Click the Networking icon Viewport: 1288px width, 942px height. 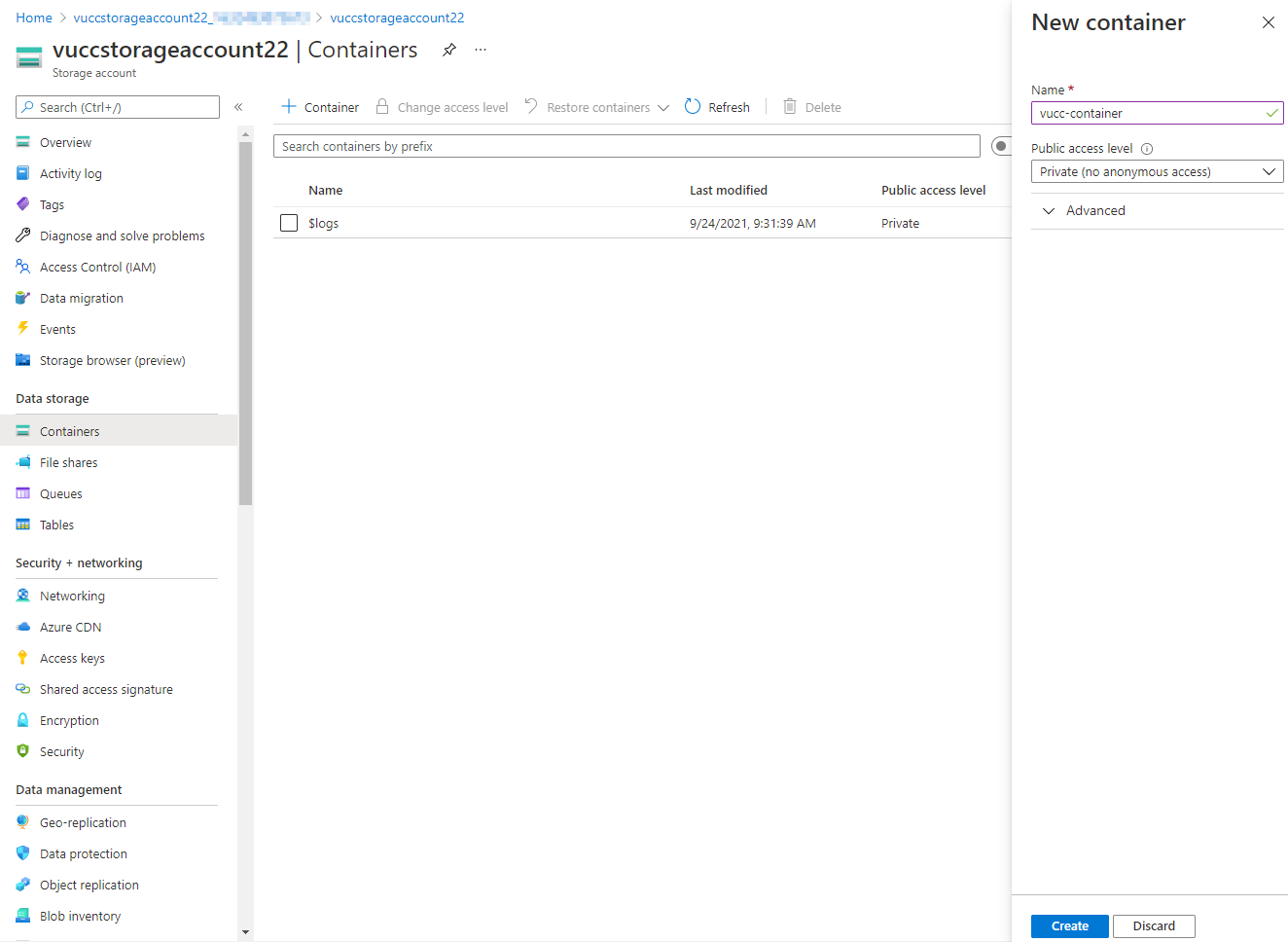click(x=22, y=596)
